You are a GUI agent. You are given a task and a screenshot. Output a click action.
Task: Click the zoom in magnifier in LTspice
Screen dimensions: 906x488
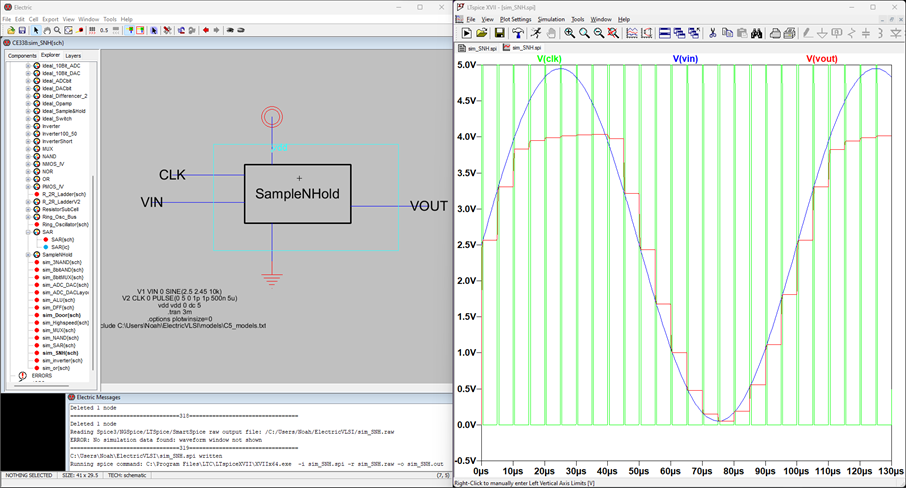pos(570,33)
